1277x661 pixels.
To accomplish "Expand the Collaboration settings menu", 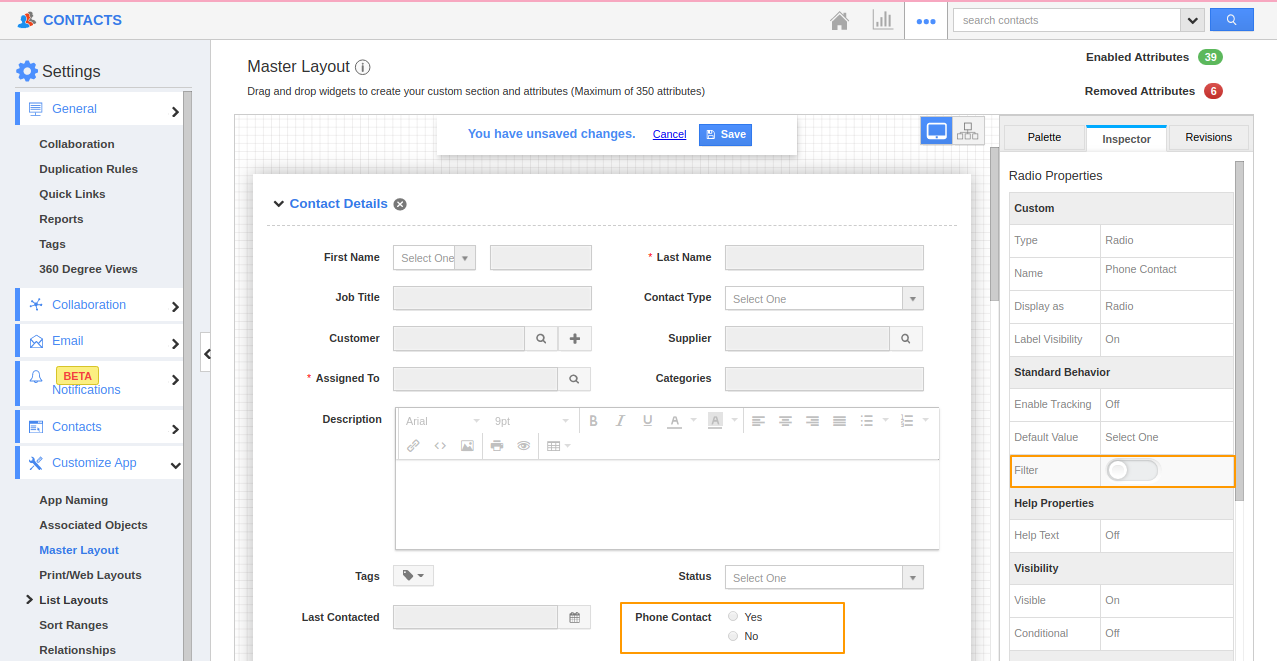I will click(99, 305).
